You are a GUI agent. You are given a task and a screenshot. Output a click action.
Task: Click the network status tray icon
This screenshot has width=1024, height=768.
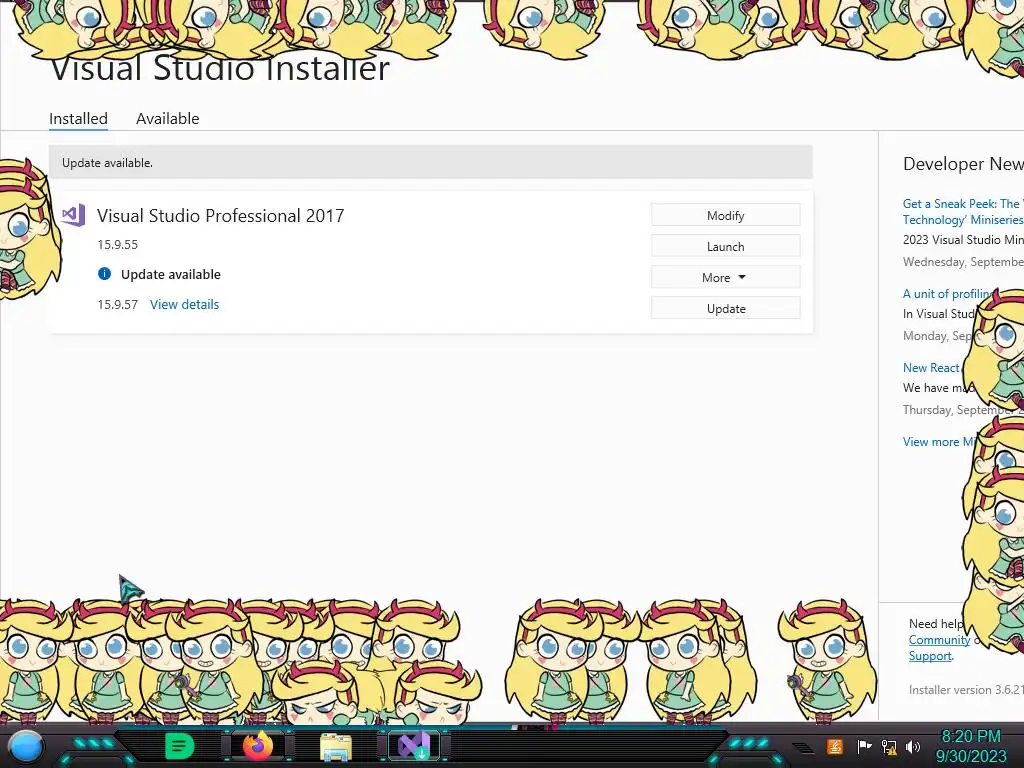pyautogui.click(x=889, y=746)
